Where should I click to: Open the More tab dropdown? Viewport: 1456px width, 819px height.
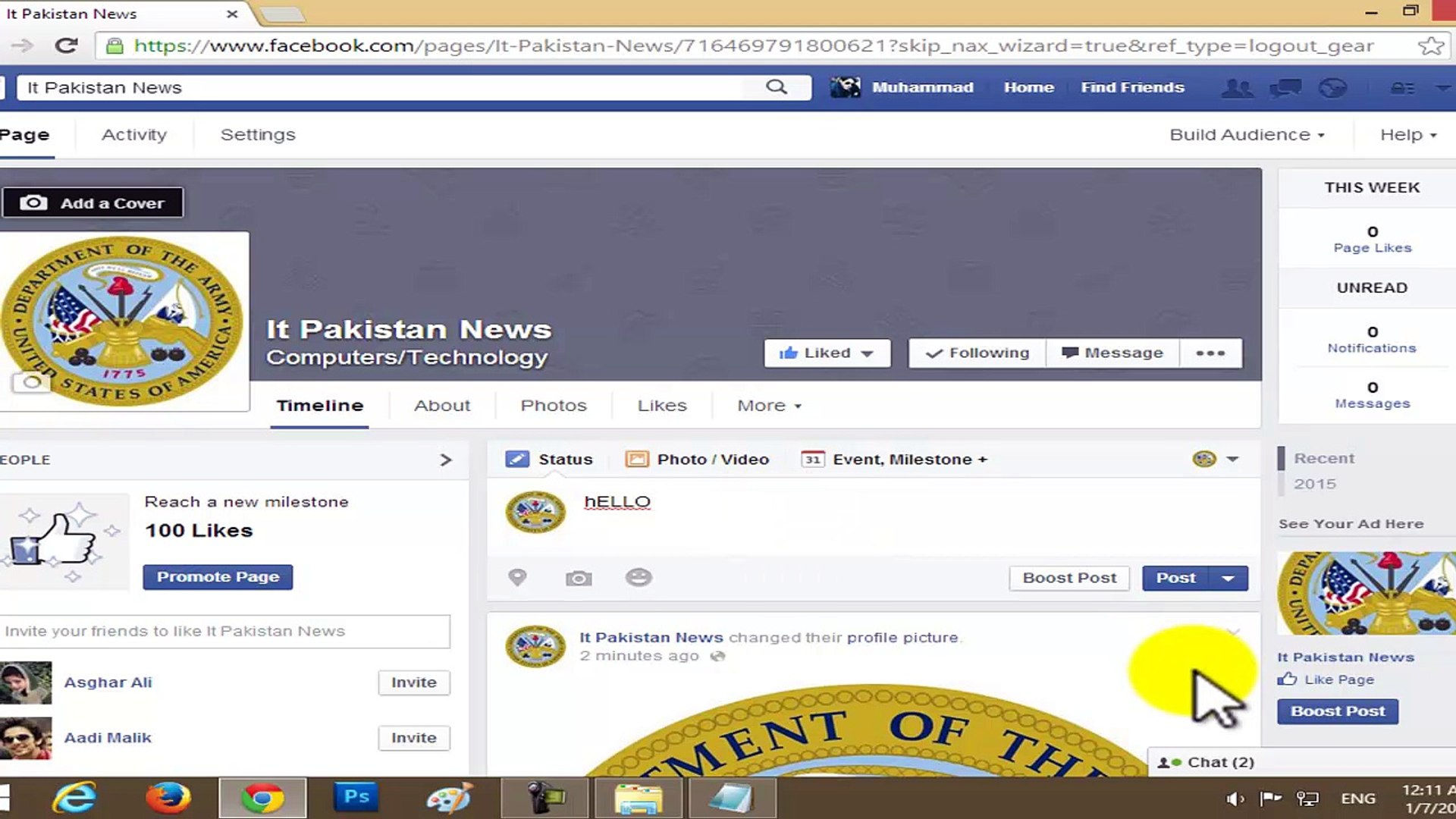click(x=769, y=406)
